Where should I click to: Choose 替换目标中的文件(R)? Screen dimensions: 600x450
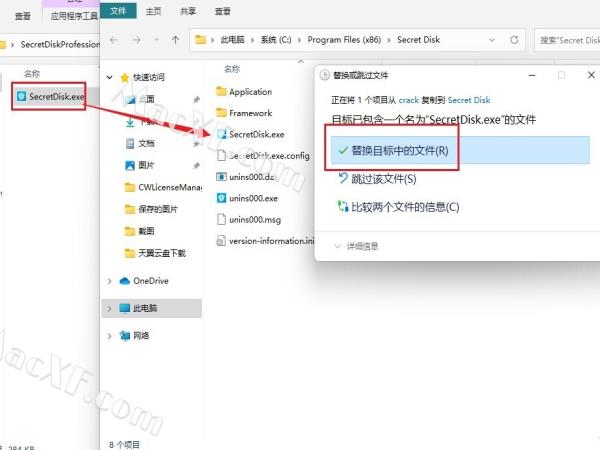pos(460,150)
